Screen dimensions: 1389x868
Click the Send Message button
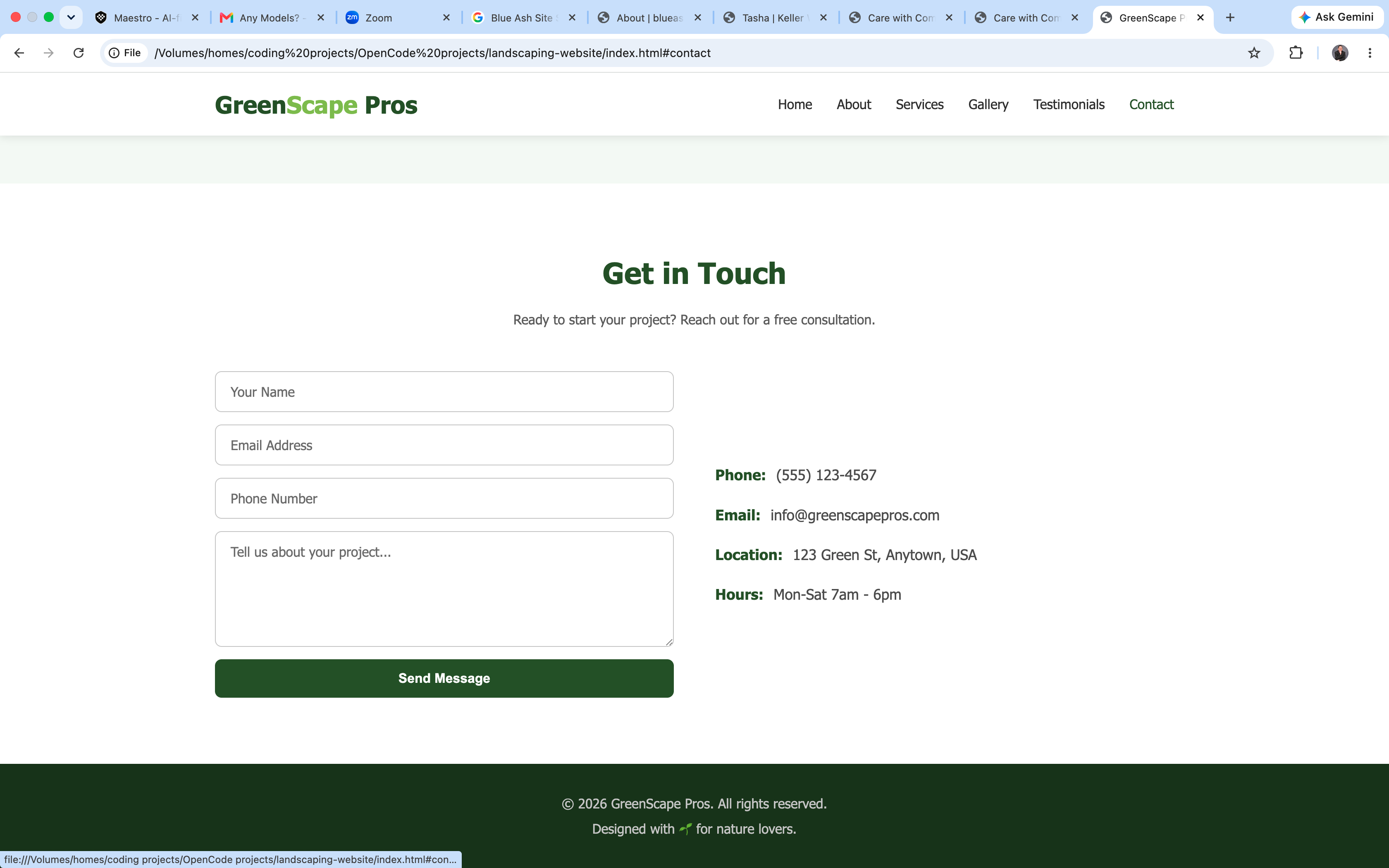coord(444,678)
